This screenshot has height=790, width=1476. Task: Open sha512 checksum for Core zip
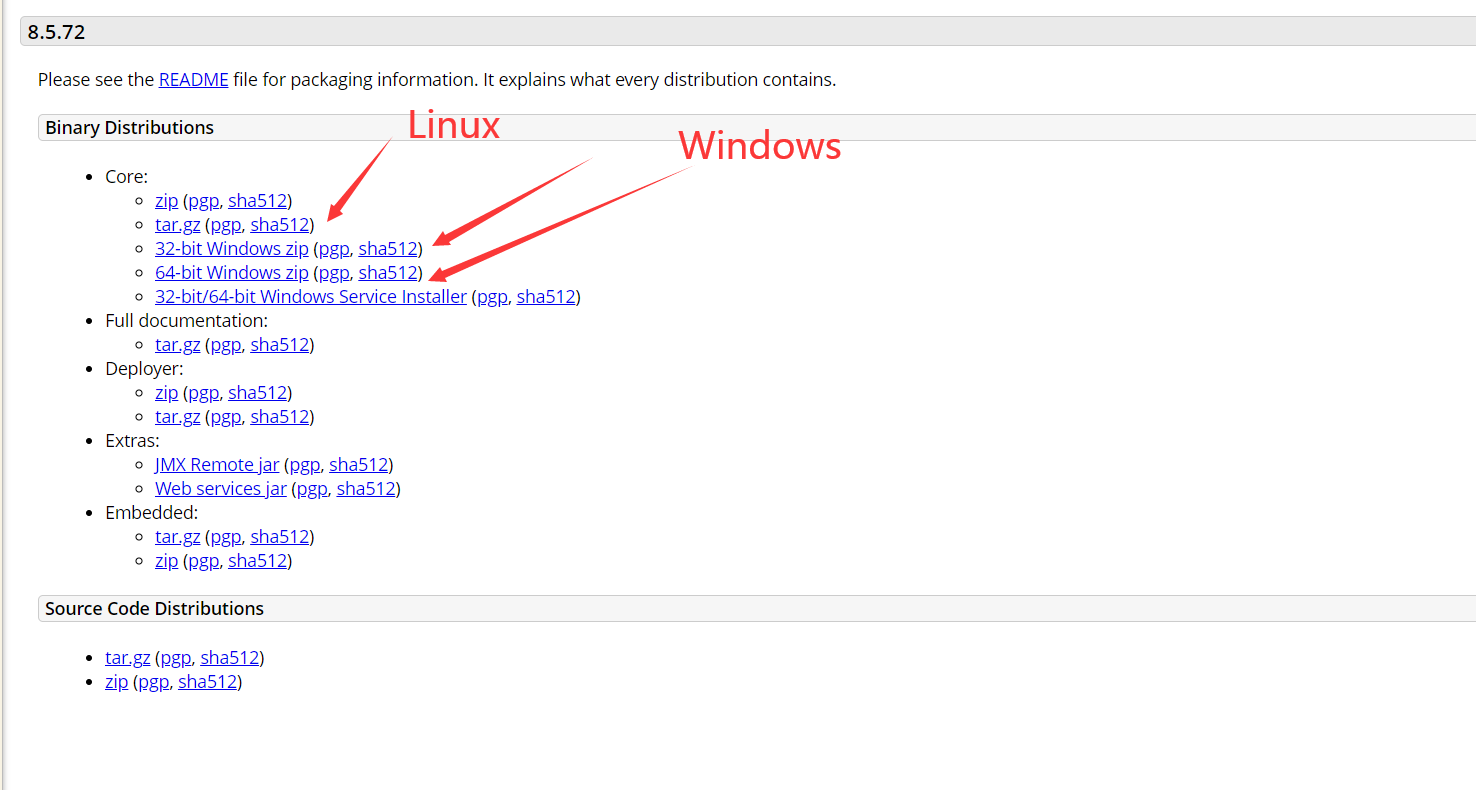coord(257,201)
